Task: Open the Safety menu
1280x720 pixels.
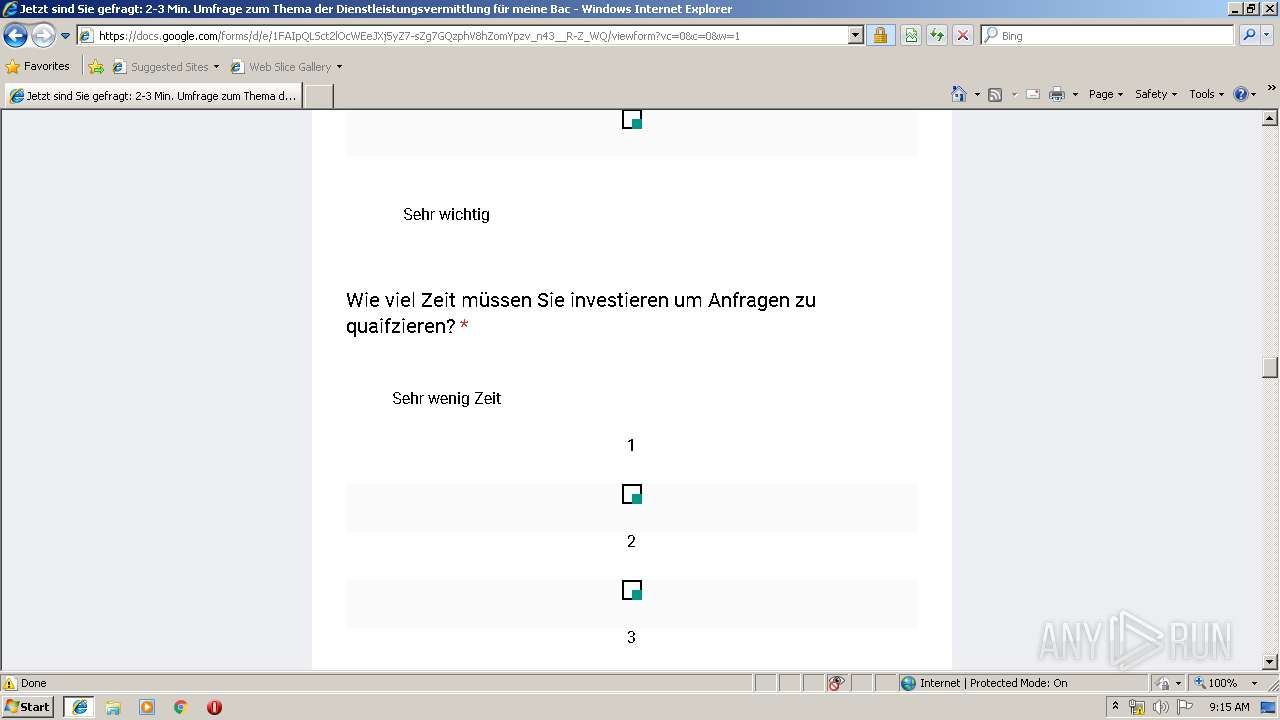Action: coord(1156,94)
